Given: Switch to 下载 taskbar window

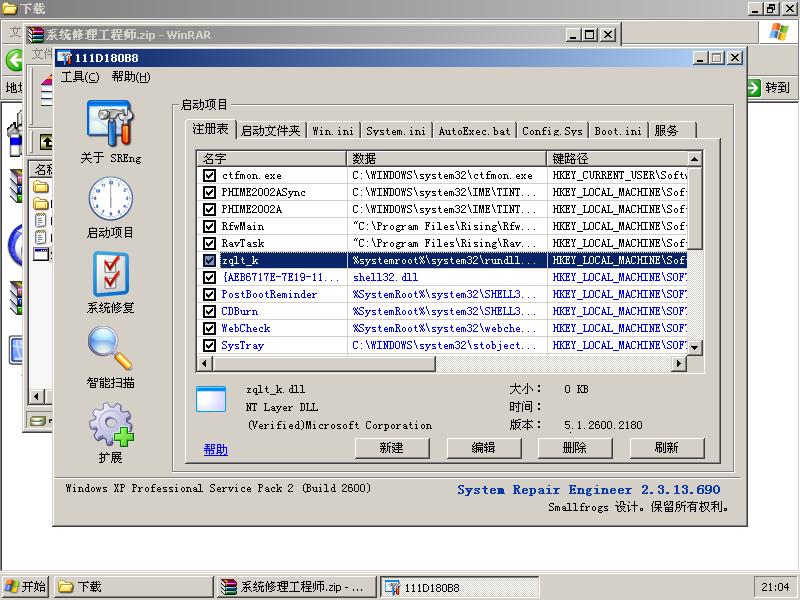Looking at the screenshot, I should [x=134, y=587].
